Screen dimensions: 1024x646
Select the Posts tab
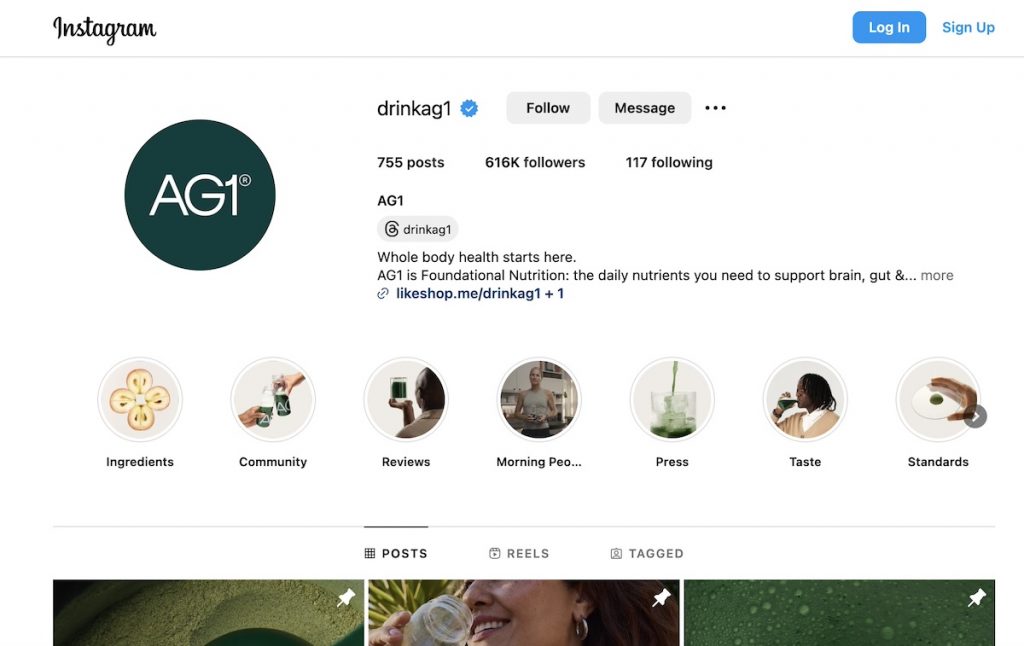click(x=396, y=553)
